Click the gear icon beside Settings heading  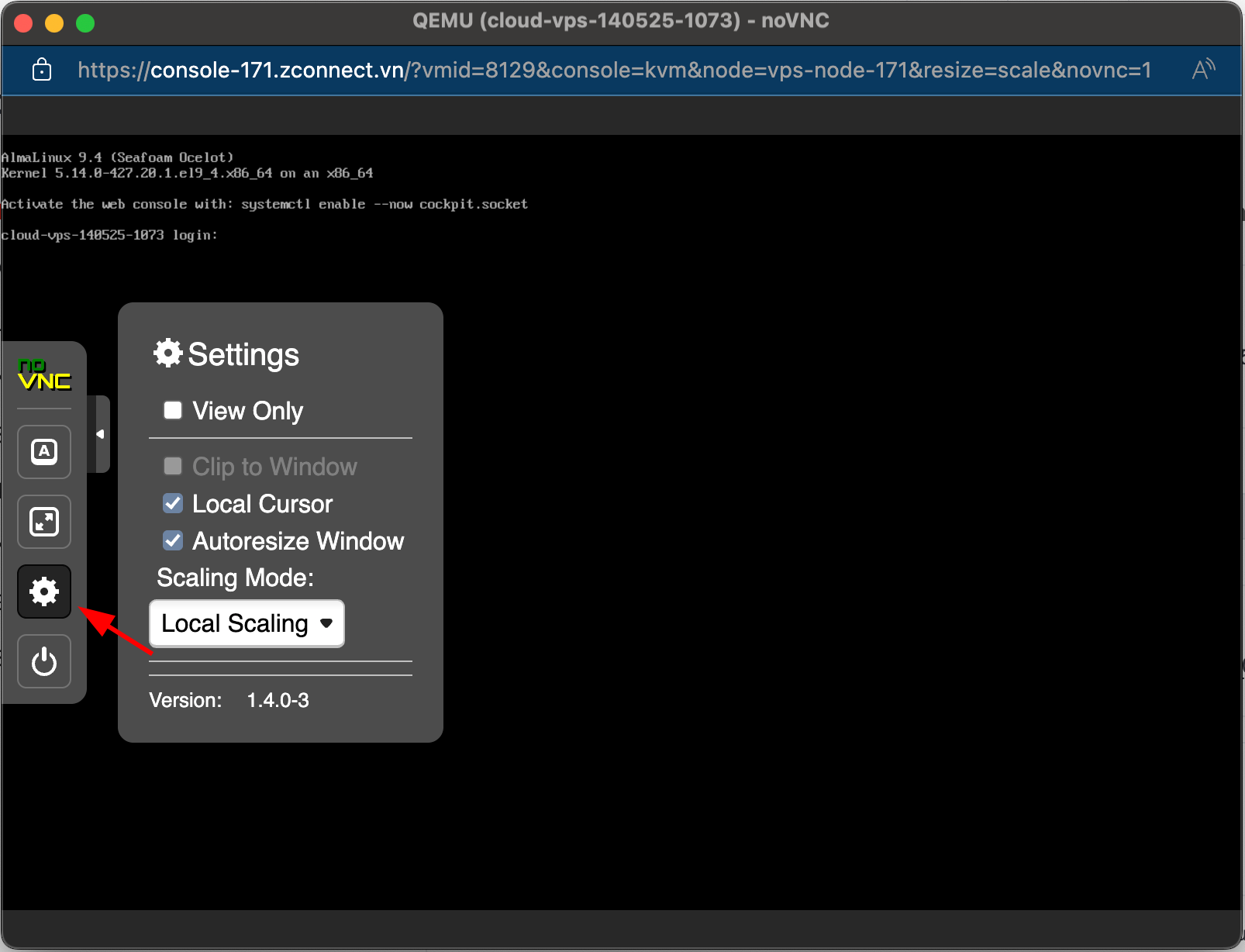[168, 354]
